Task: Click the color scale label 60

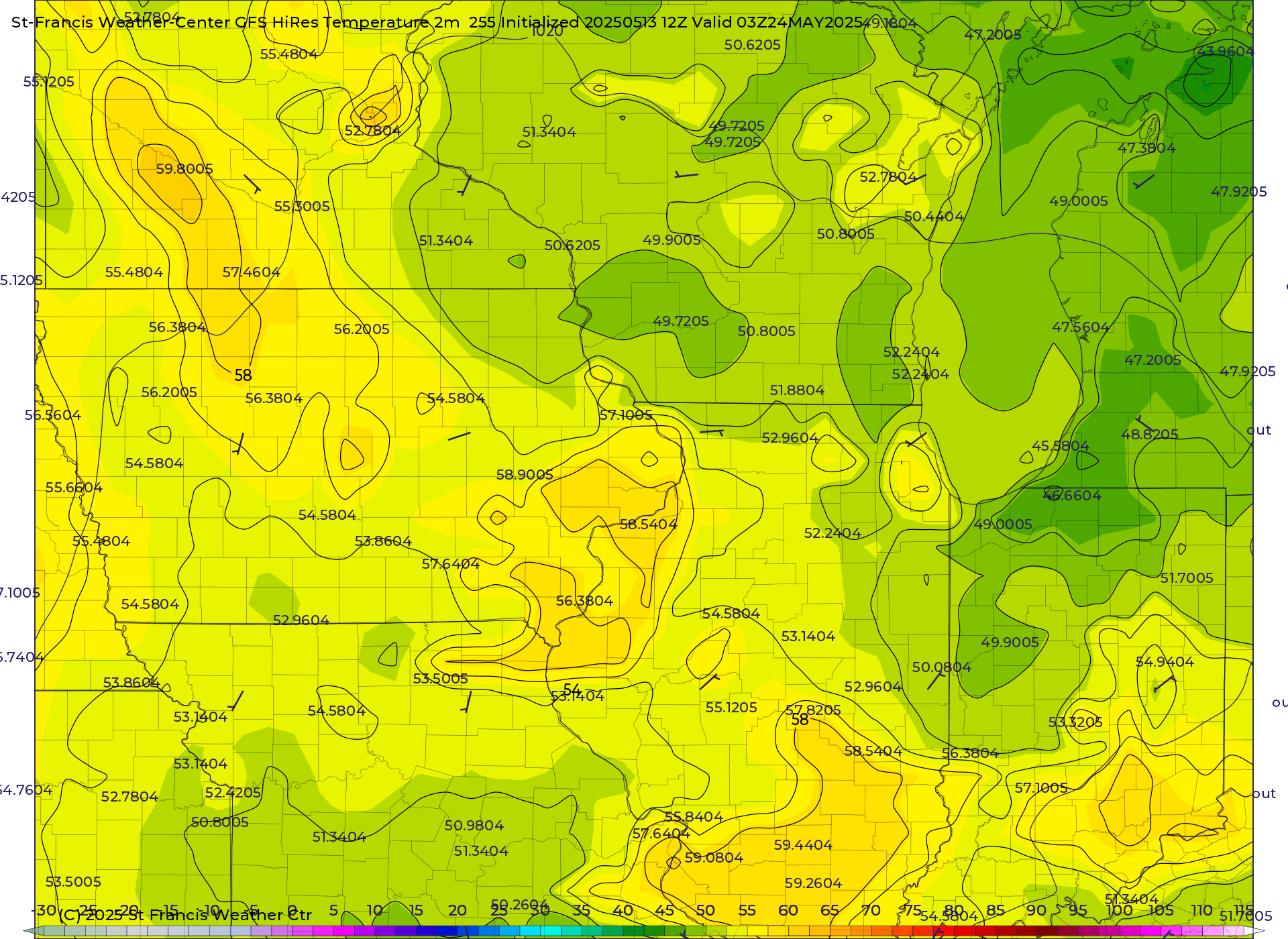Action: coord(788,910)
